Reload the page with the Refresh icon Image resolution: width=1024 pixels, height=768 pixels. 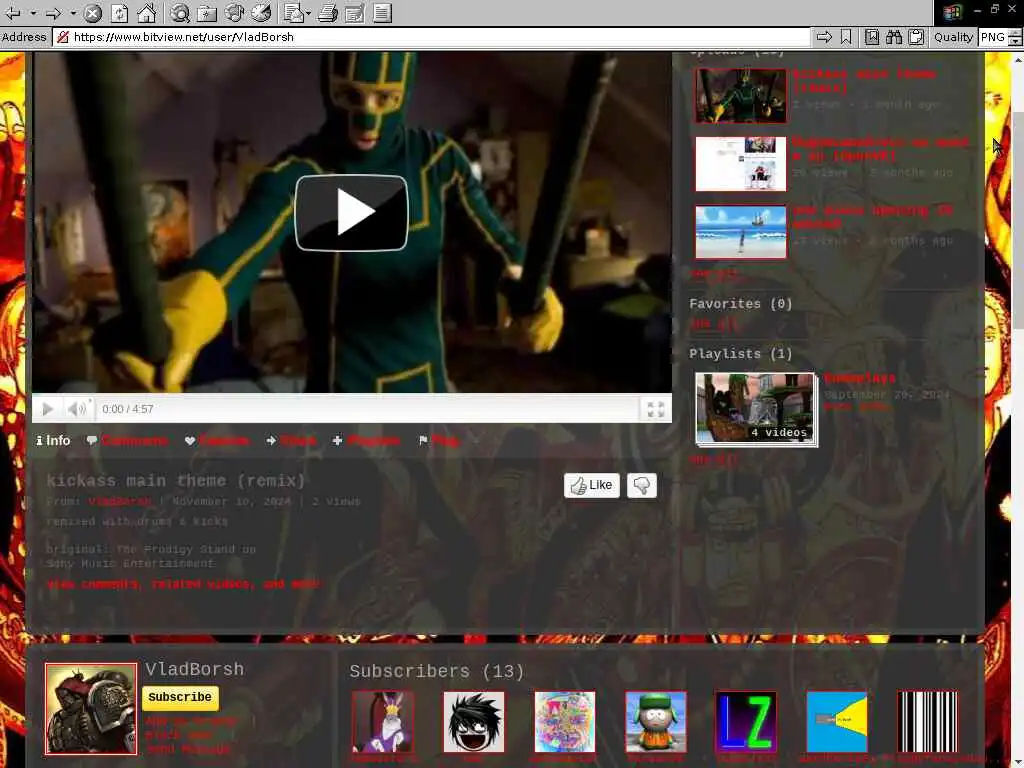(120, 12)
